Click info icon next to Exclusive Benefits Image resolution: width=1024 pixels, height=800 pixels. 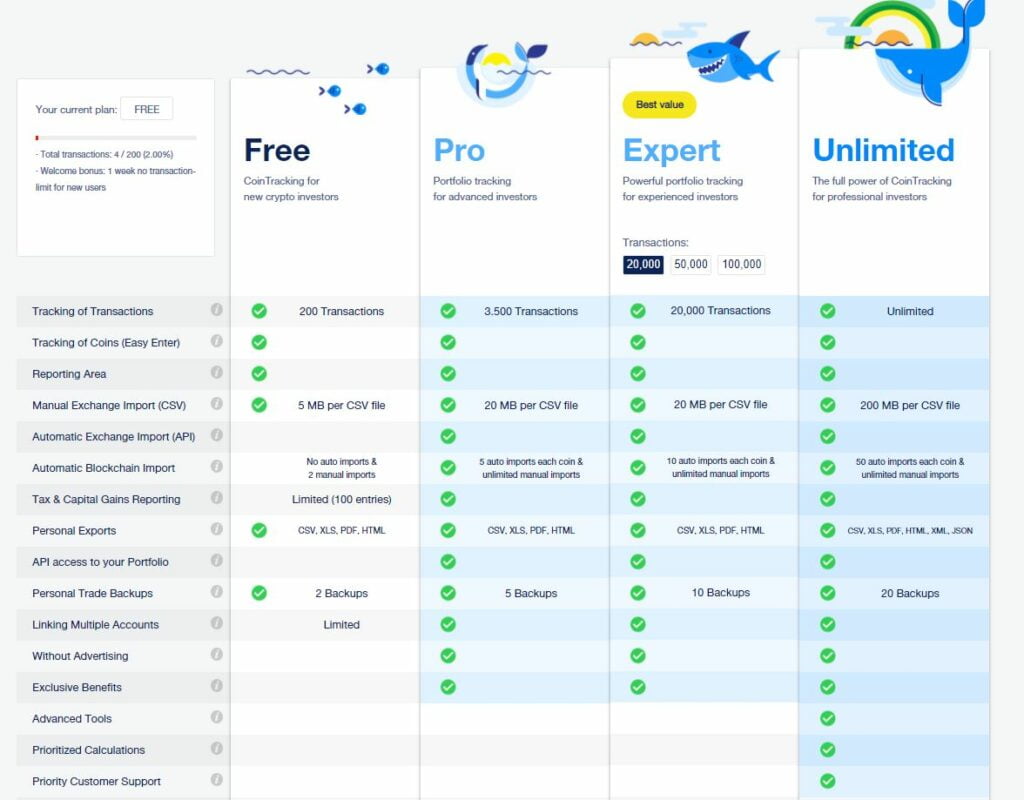point(216,686)
